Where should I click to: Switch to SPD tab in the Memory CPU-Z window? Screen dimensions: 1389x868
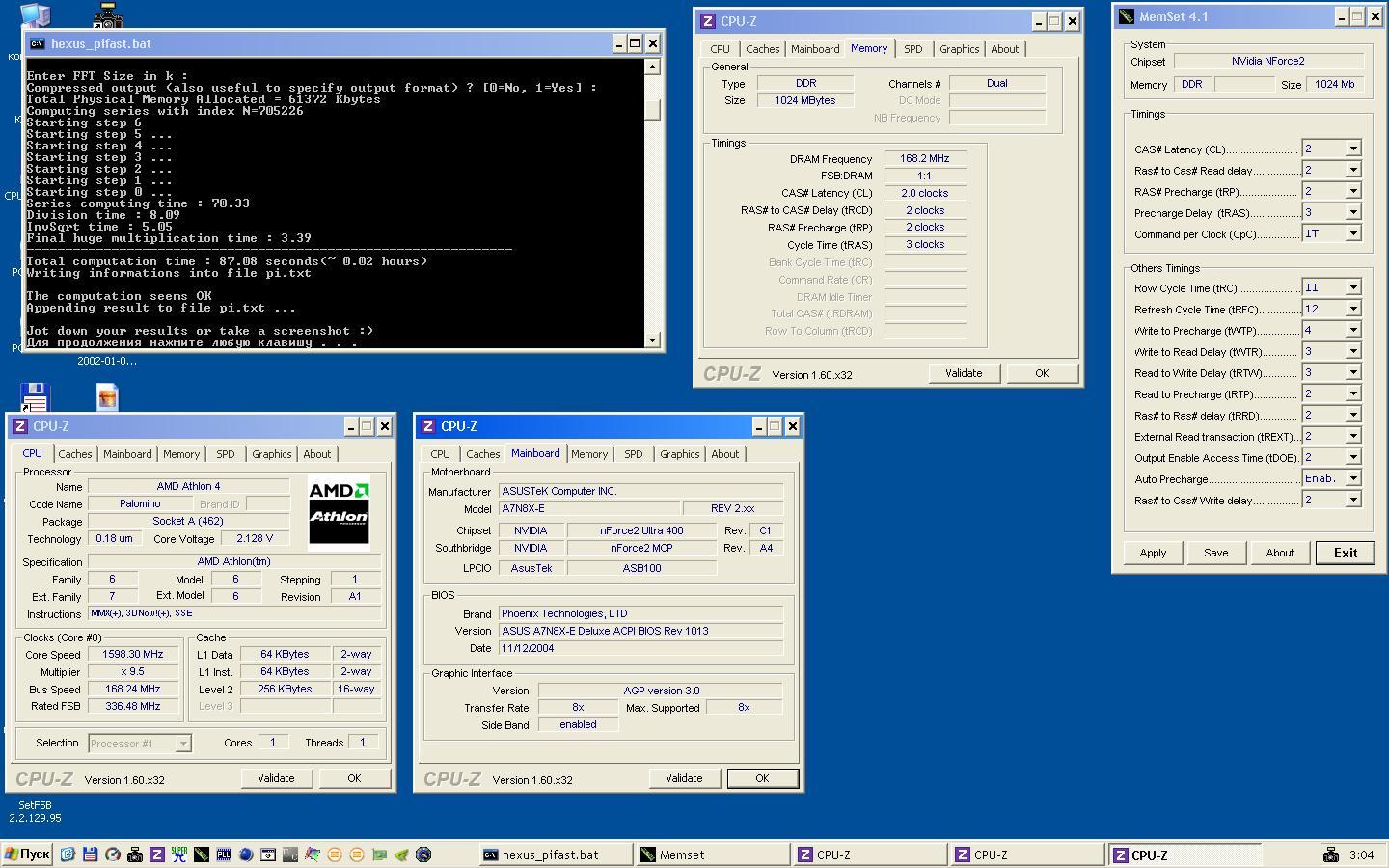coord(912,49)
